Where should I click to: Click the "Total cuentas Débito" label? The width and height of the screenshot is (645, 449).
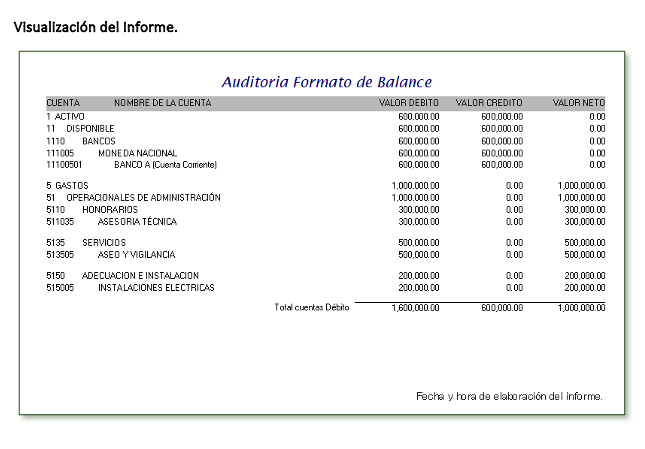pyautogui.click(x=311, y=307)
